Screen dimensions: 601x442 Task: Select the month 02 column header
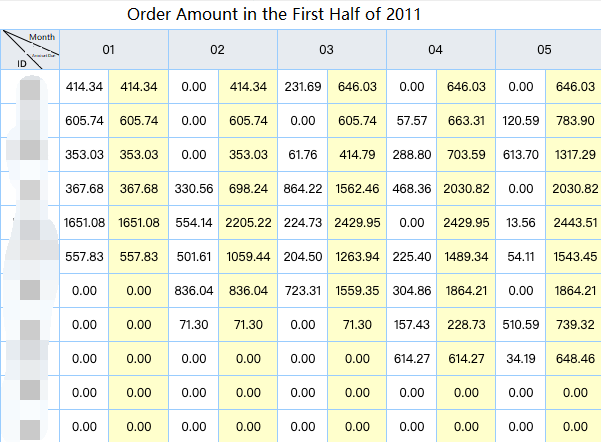(218, 49)
